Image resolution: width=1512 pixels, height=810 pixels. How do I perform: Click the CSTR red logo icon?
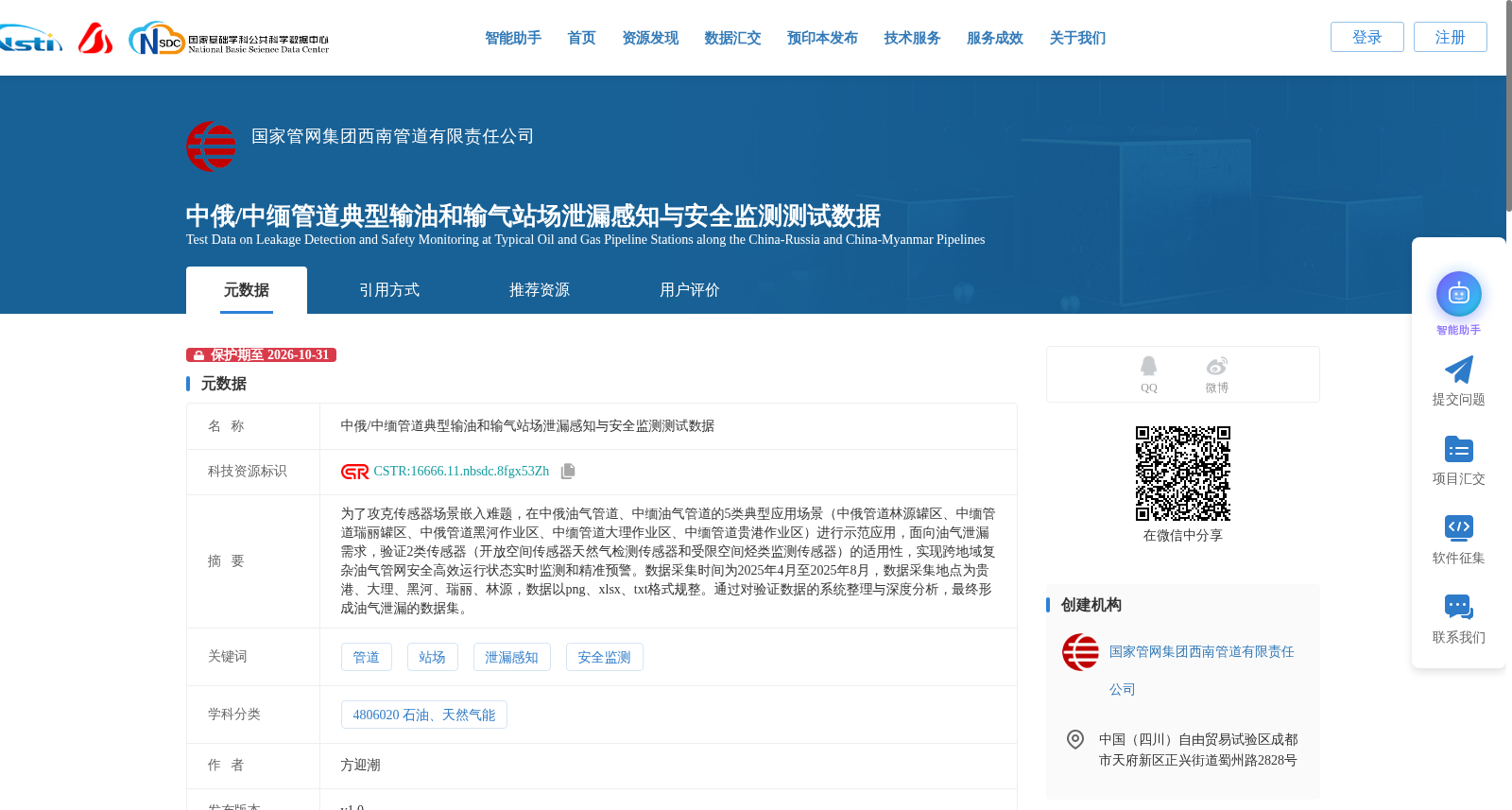355,472
